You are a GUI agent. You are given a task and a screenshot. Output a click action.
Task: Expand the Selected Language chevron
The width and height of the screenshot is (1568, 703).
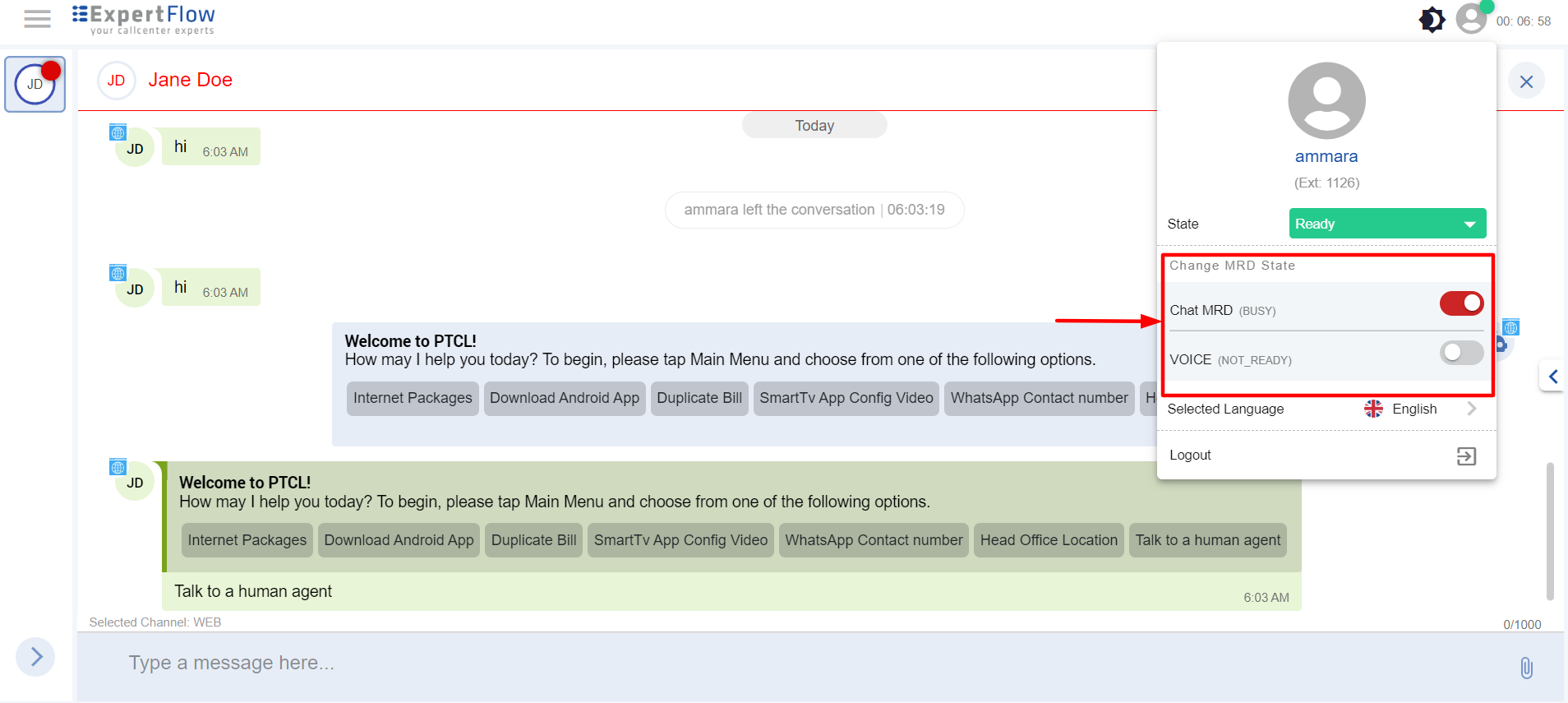pyautogui.click(x=1472, y=409)
